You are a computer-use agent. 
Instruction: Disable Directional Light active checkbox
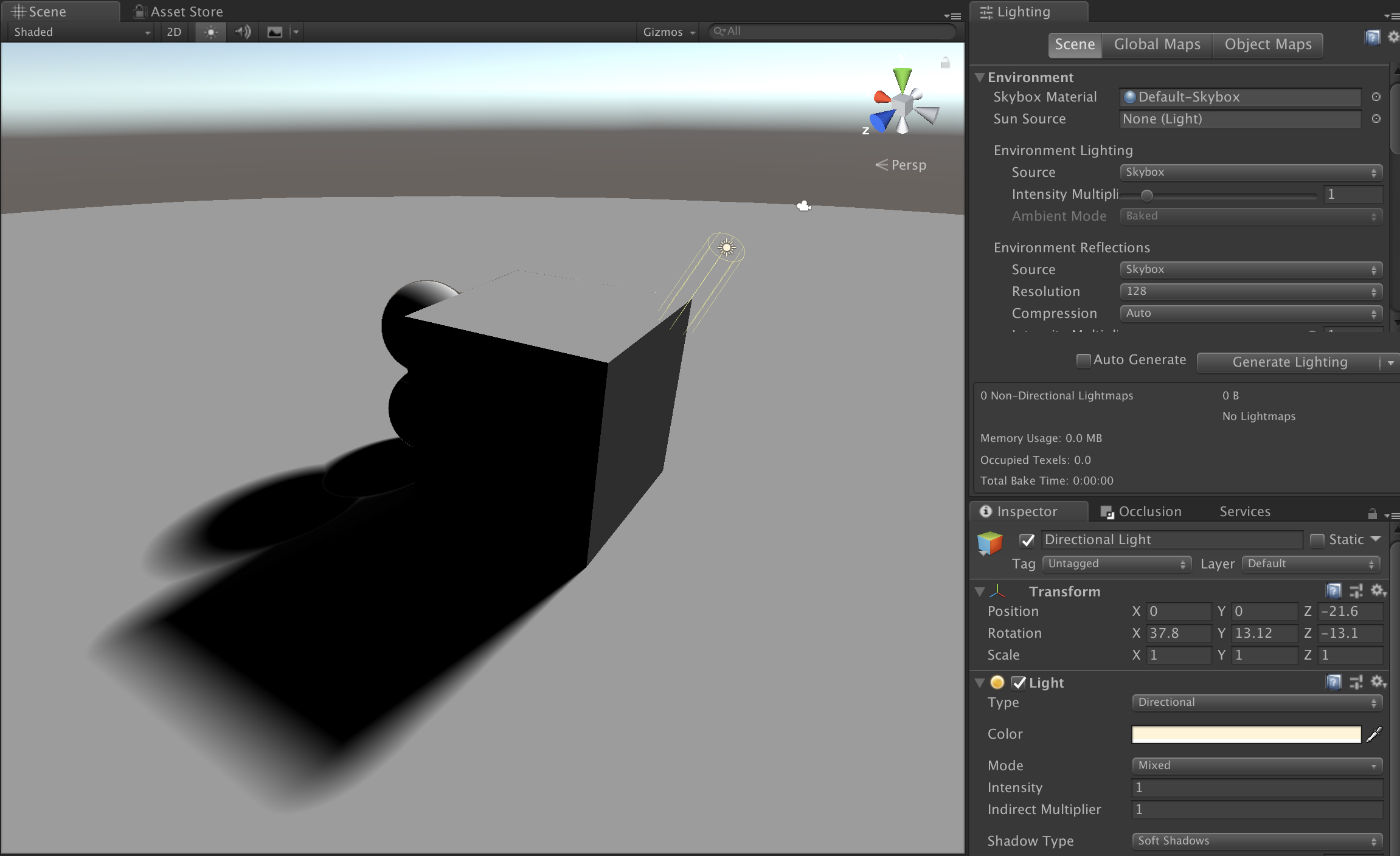1027,540
